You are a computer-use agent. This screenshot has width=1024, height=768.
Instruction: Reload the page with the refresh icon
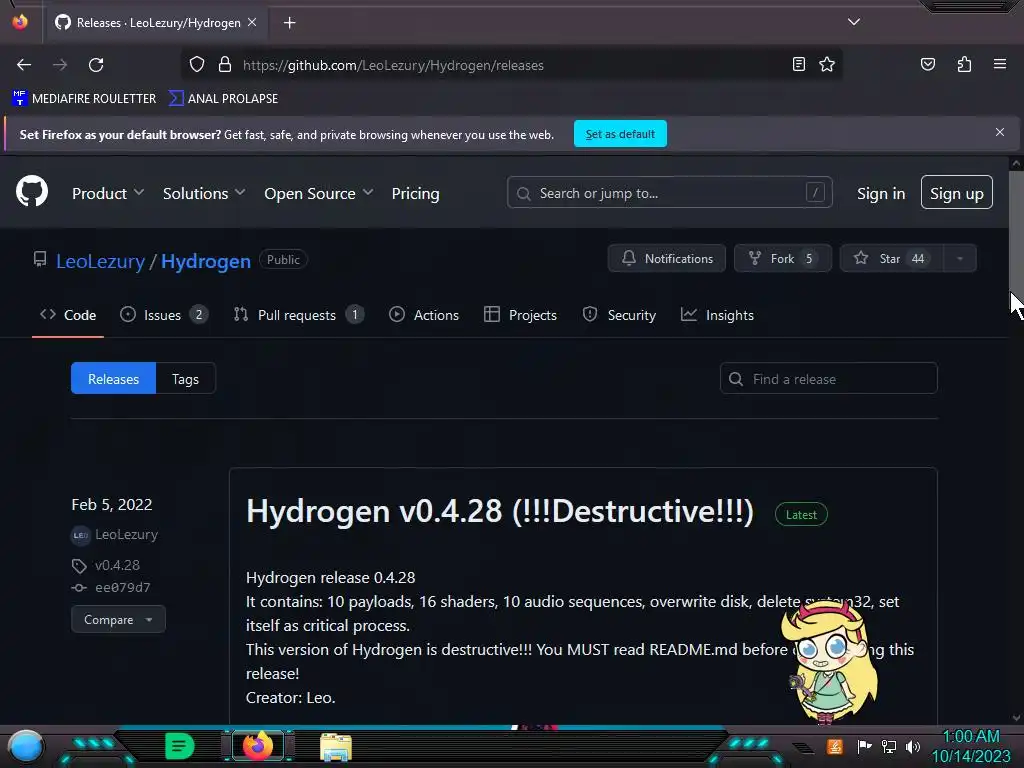point(96,65)
